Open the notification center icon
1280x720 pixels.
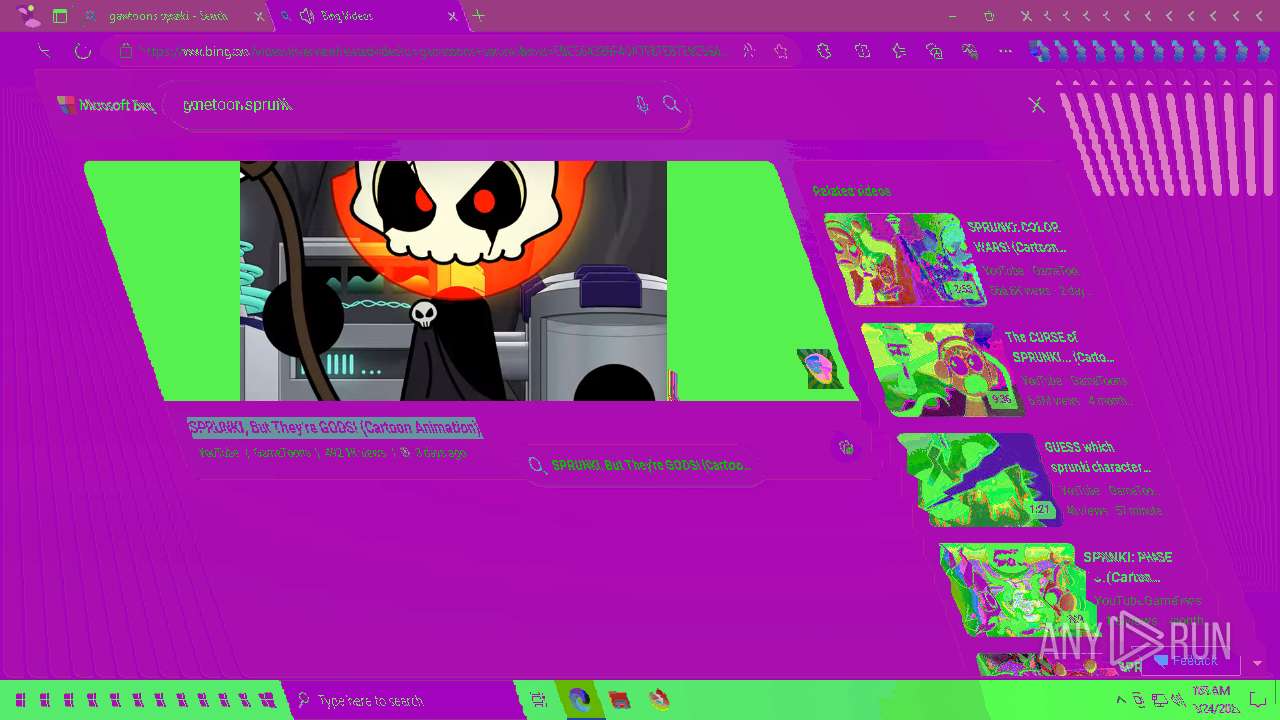[x=1258, y=700]
